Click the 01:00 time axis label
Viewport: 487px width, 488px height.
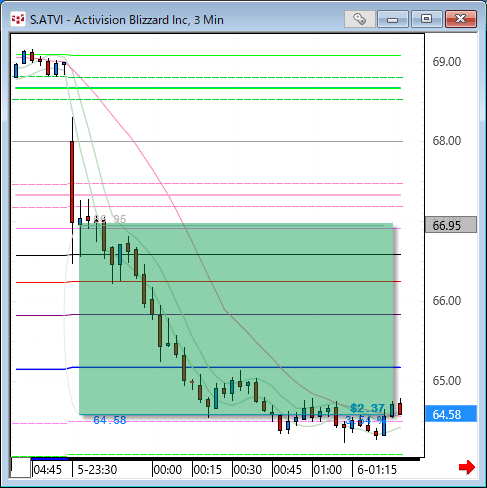[x=328, y=470]
